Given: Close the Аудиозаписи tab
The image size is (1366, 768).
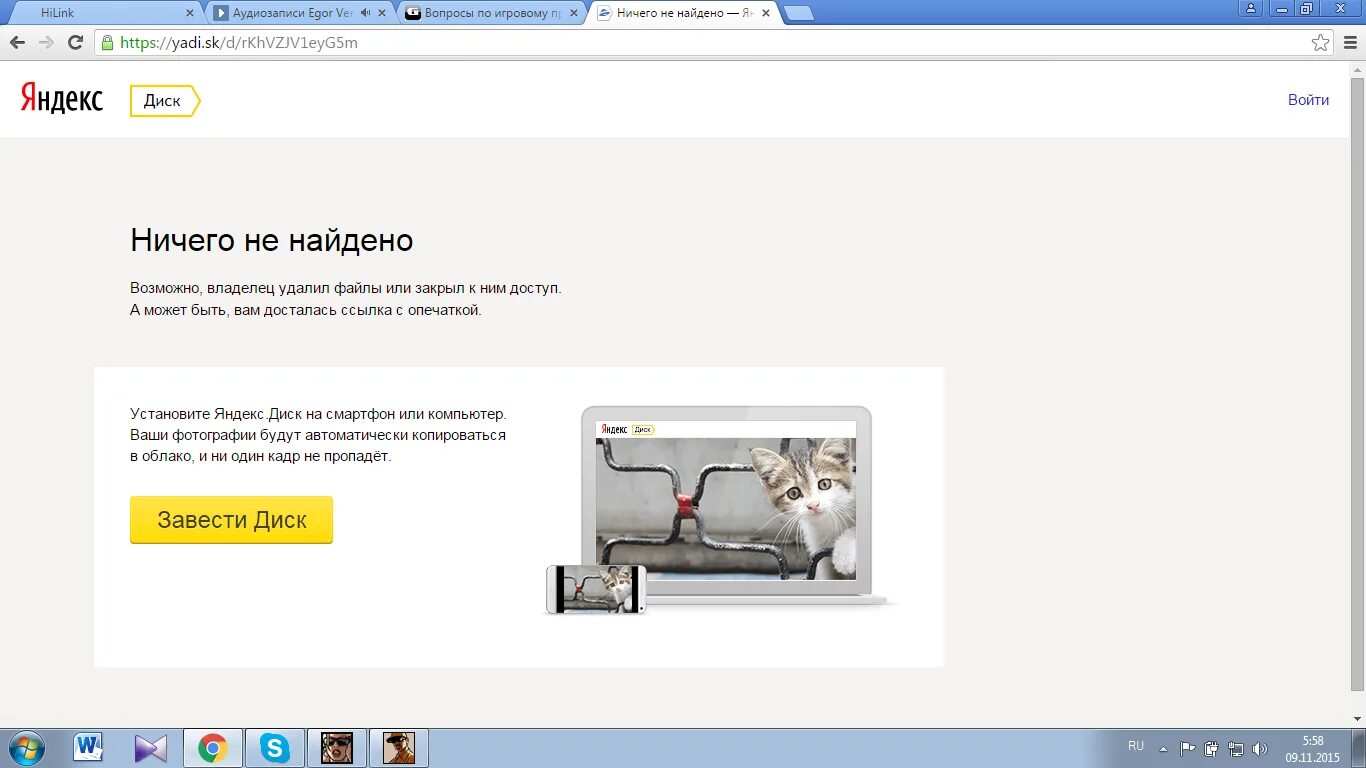Looking at the screenshot, I should 383,13.
